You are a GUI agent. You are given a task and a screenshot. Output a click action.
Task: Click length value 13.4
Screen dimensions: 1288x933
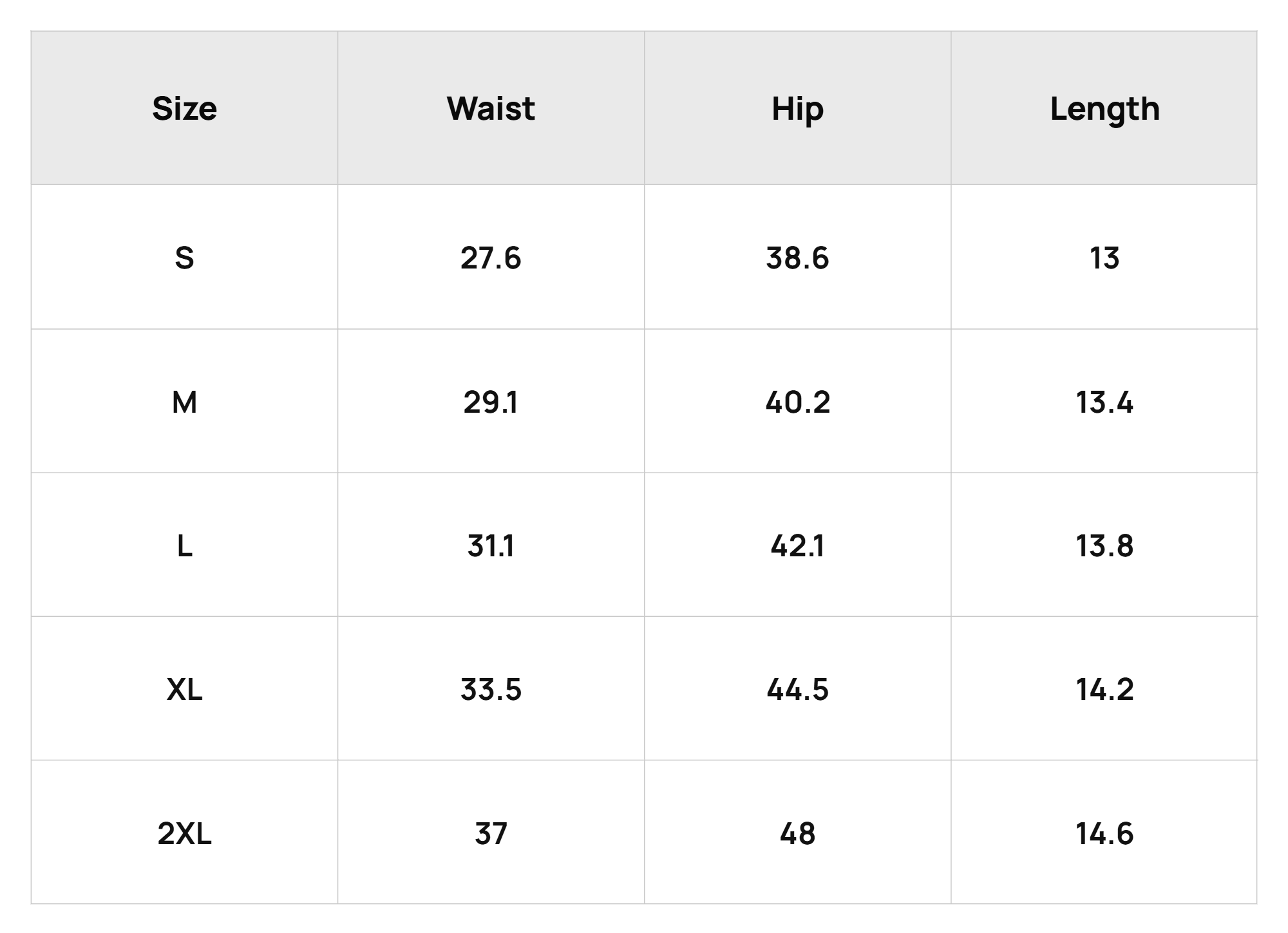tap(1104, 402)
